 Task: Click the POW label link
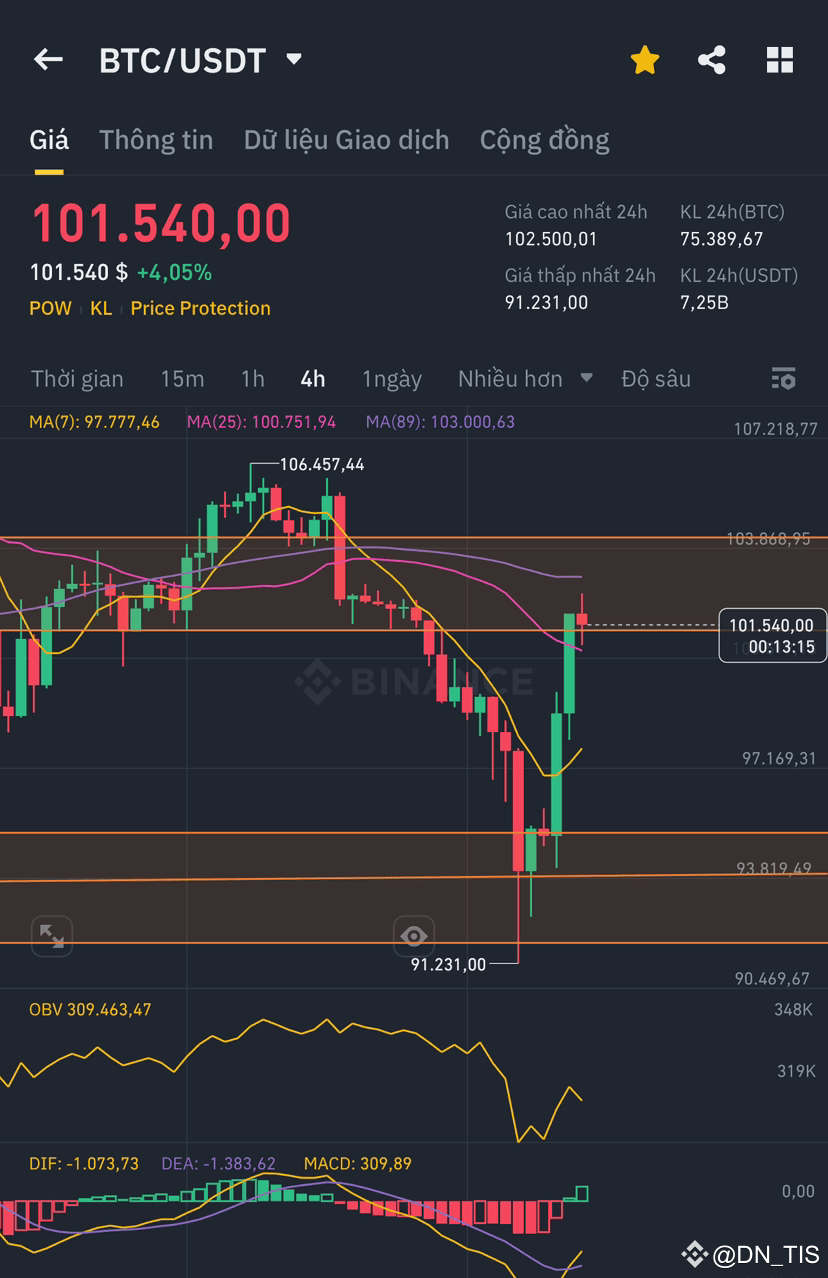(x=50, y=308)
